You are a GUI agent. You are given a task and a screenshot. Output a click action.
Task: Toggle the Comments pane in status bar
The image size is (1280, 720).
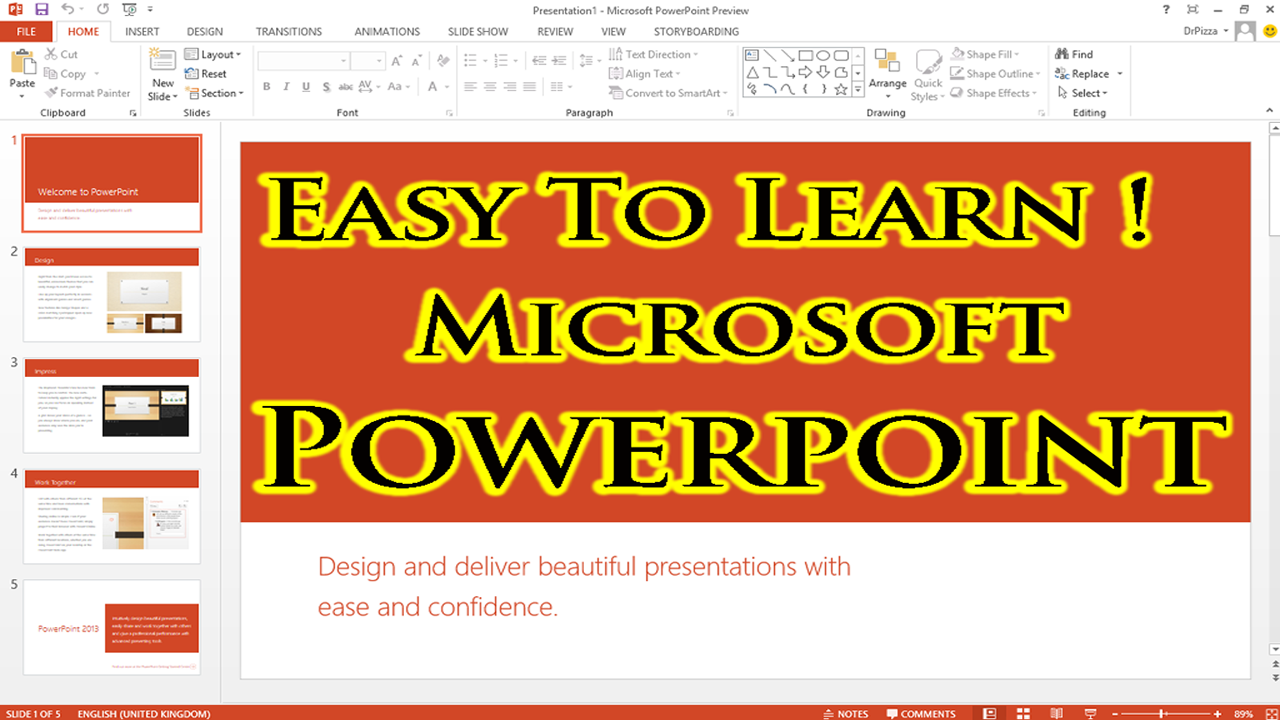pyautogui.click(x=920, y=713)
